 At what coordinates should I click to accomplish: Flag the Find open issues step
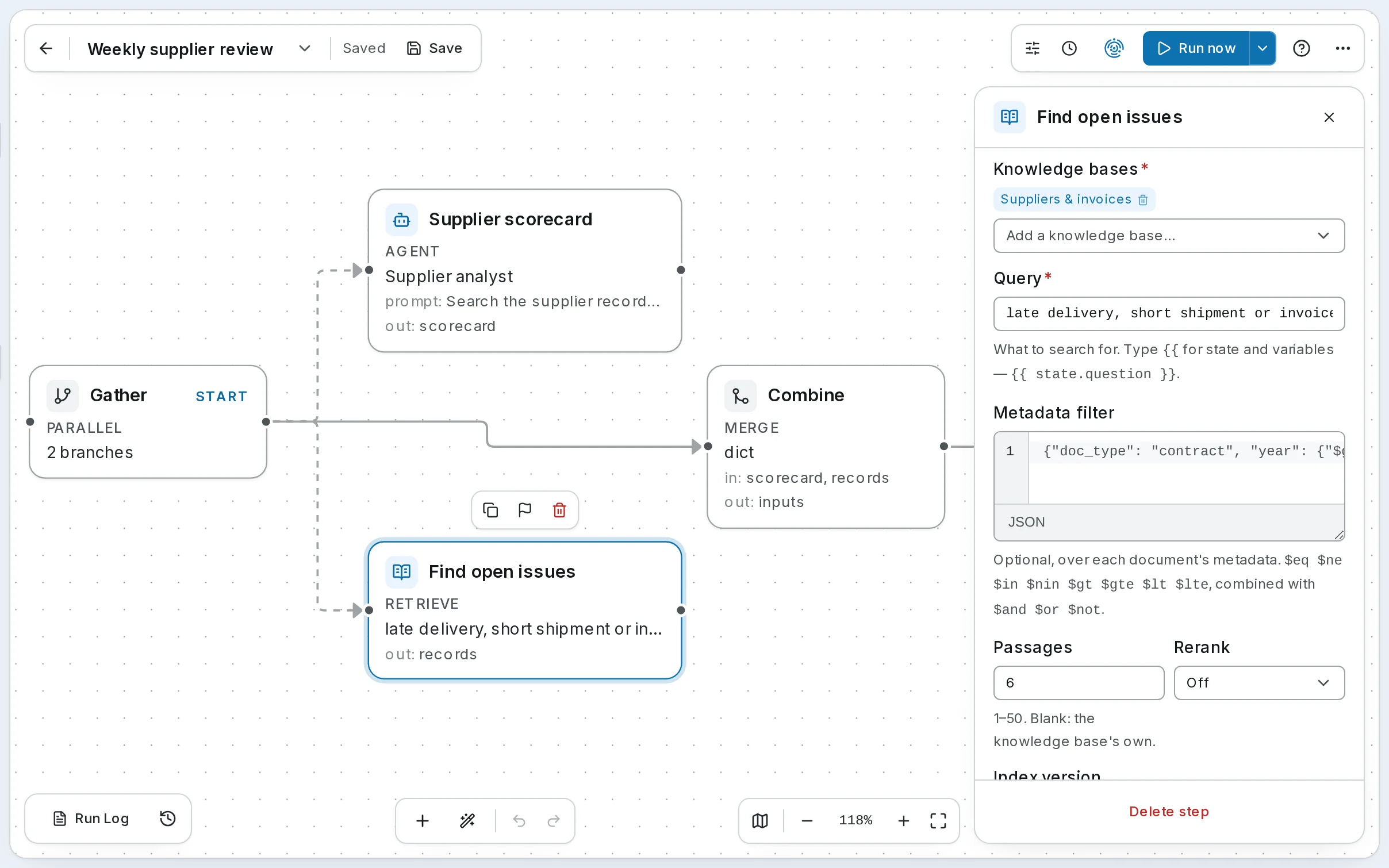point(525,510)
